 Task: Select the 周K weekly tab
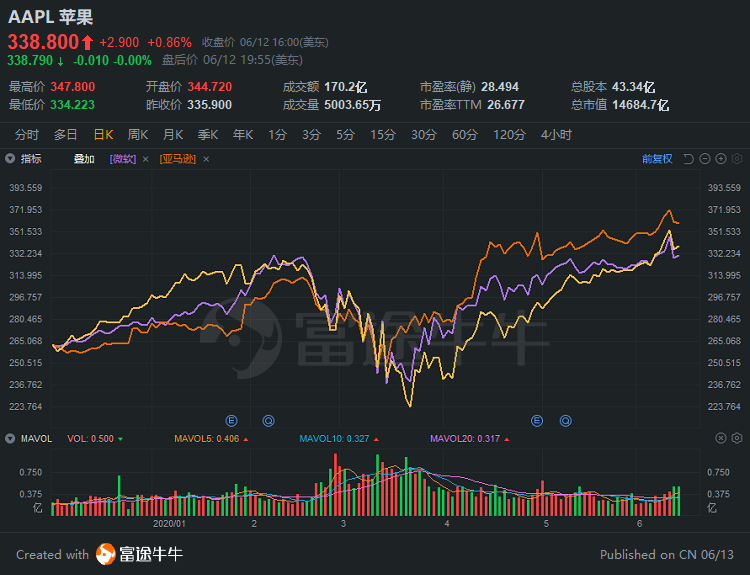pos(138,135)
